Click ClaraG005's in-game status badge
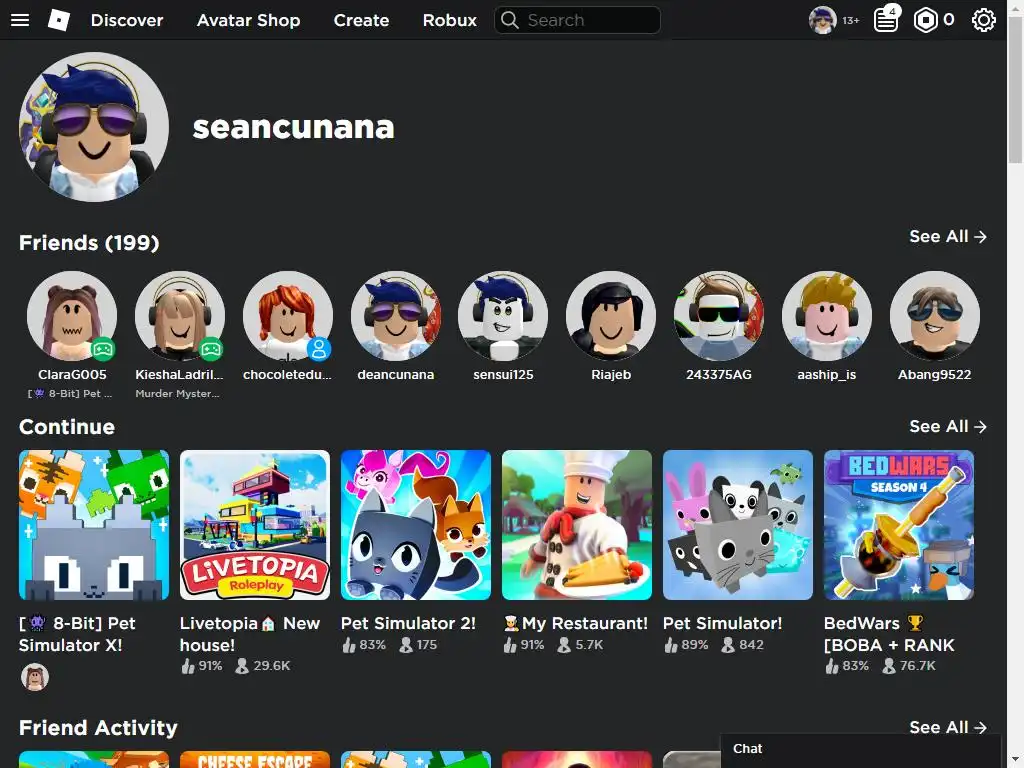This screenshot has height=768, width=1024. 103,349
